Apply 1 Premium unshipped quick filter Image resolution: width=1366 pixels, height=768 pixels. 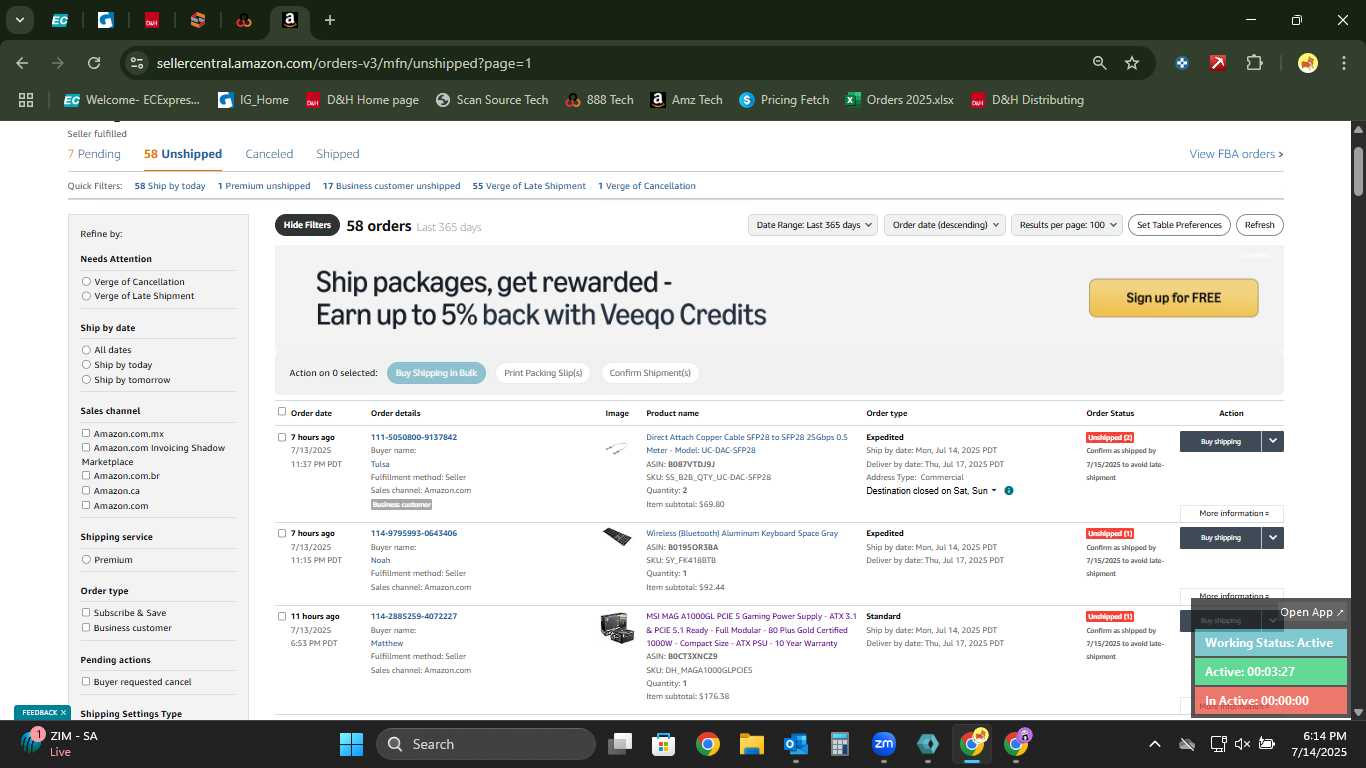tap(264, 186)
